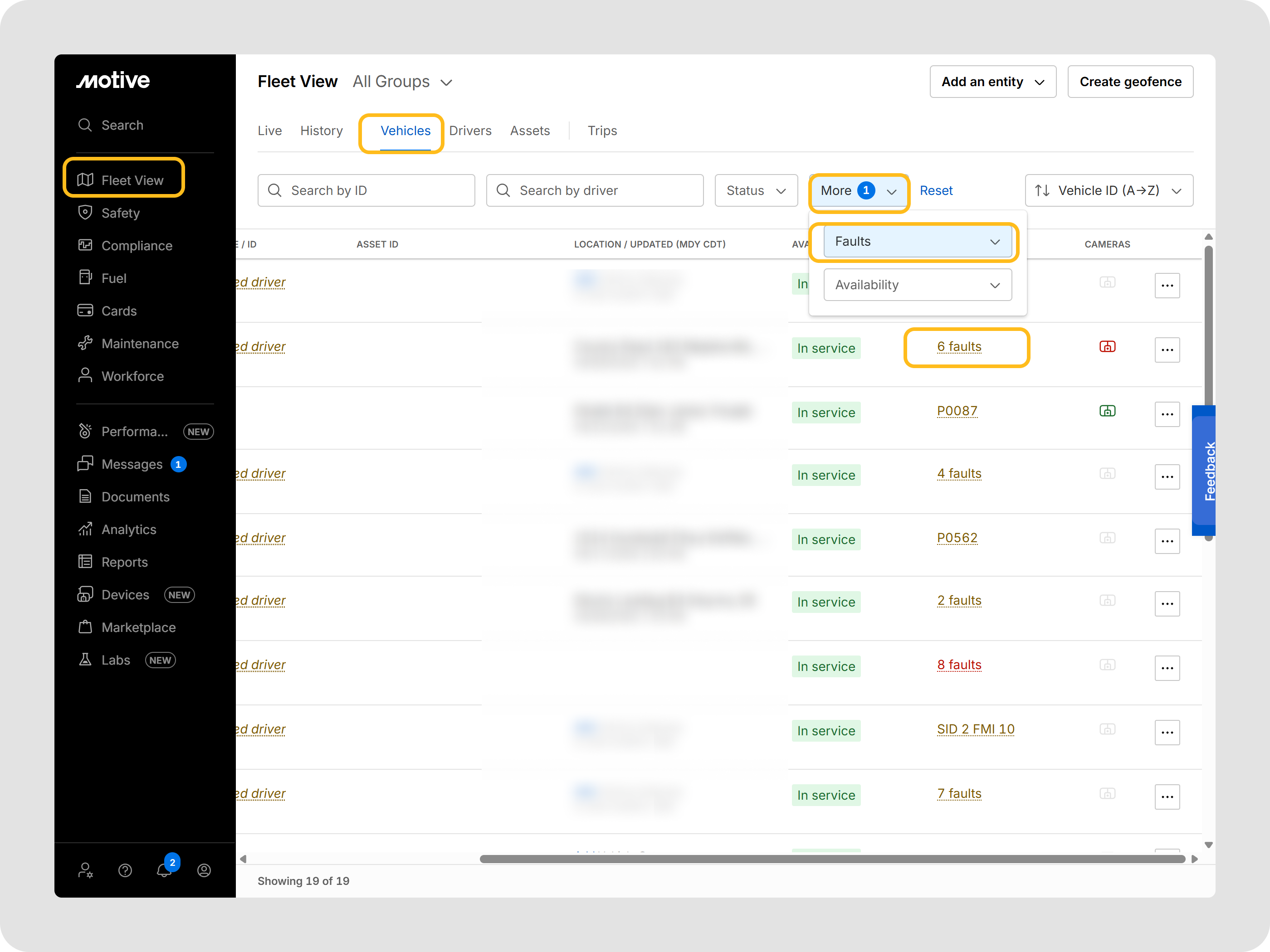Open the Compliance section
This screenshot has height=952, width=1270.
[x=125, y=246]
